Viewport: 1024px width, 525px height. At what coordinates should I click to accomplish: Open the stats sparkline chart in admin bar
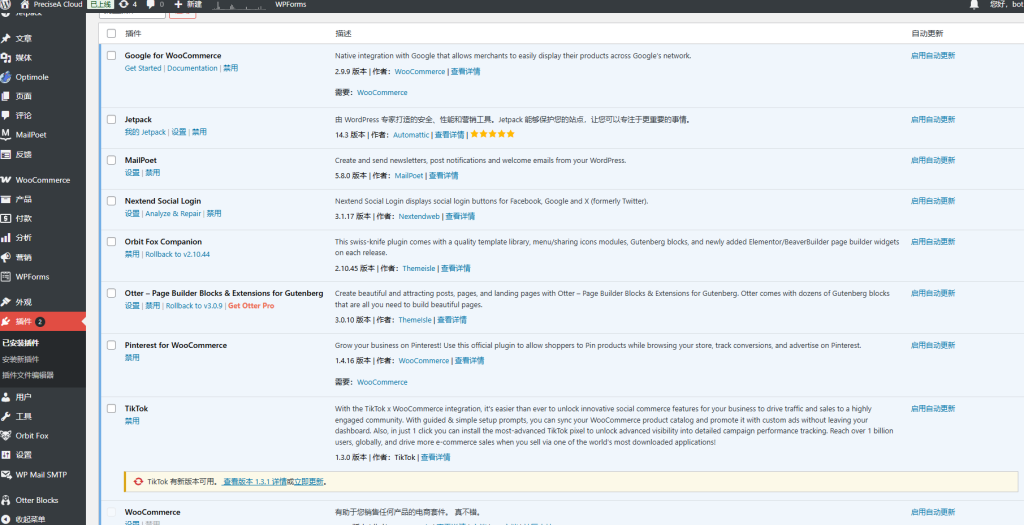pos(239,5)
